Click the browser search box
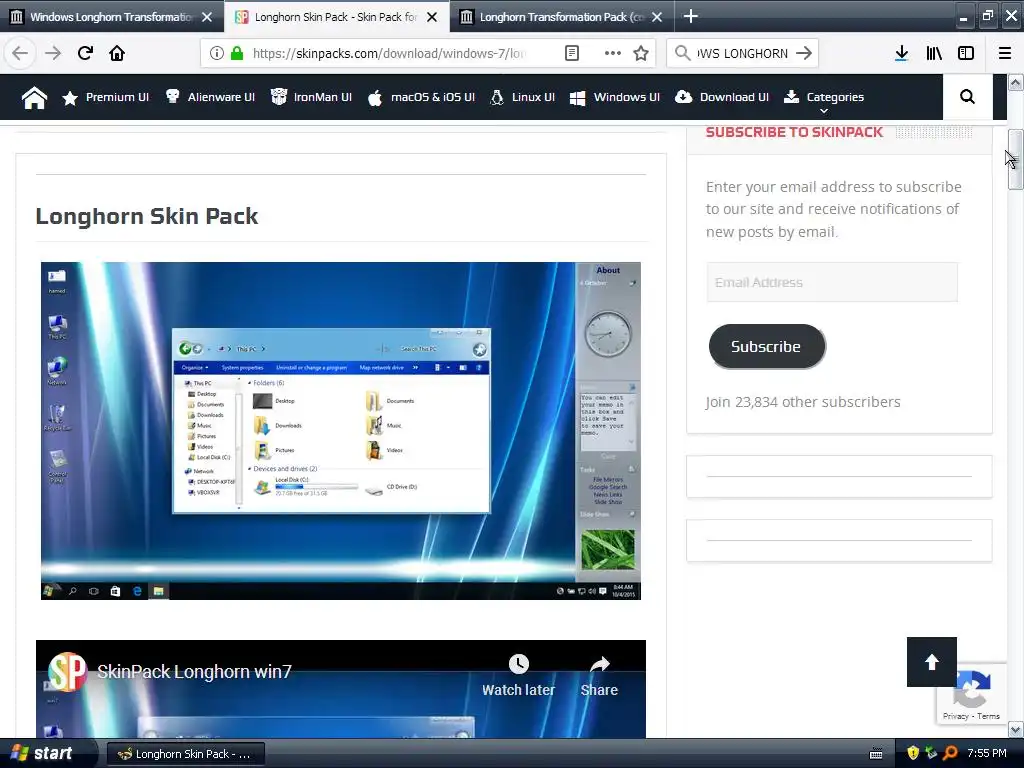The height and width of the screenshot is (768, 1024). click(742, 53)
